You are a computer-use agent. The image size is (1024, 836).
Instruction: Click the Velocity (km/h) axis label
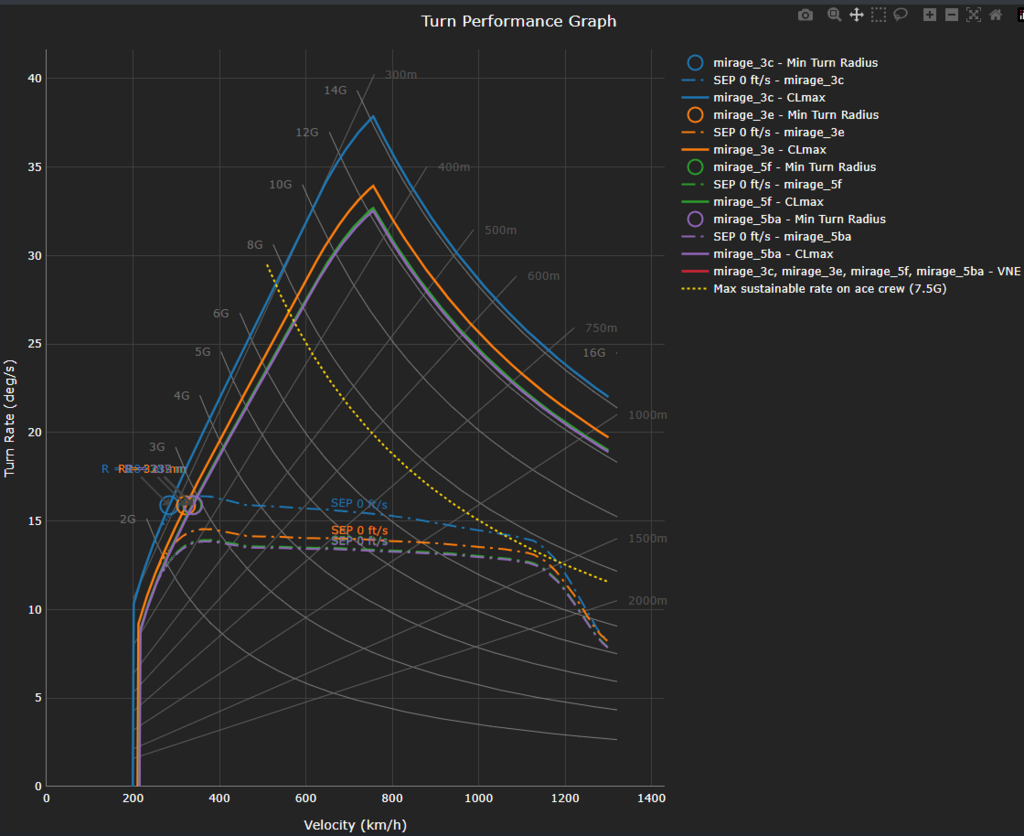pos(355,825)
